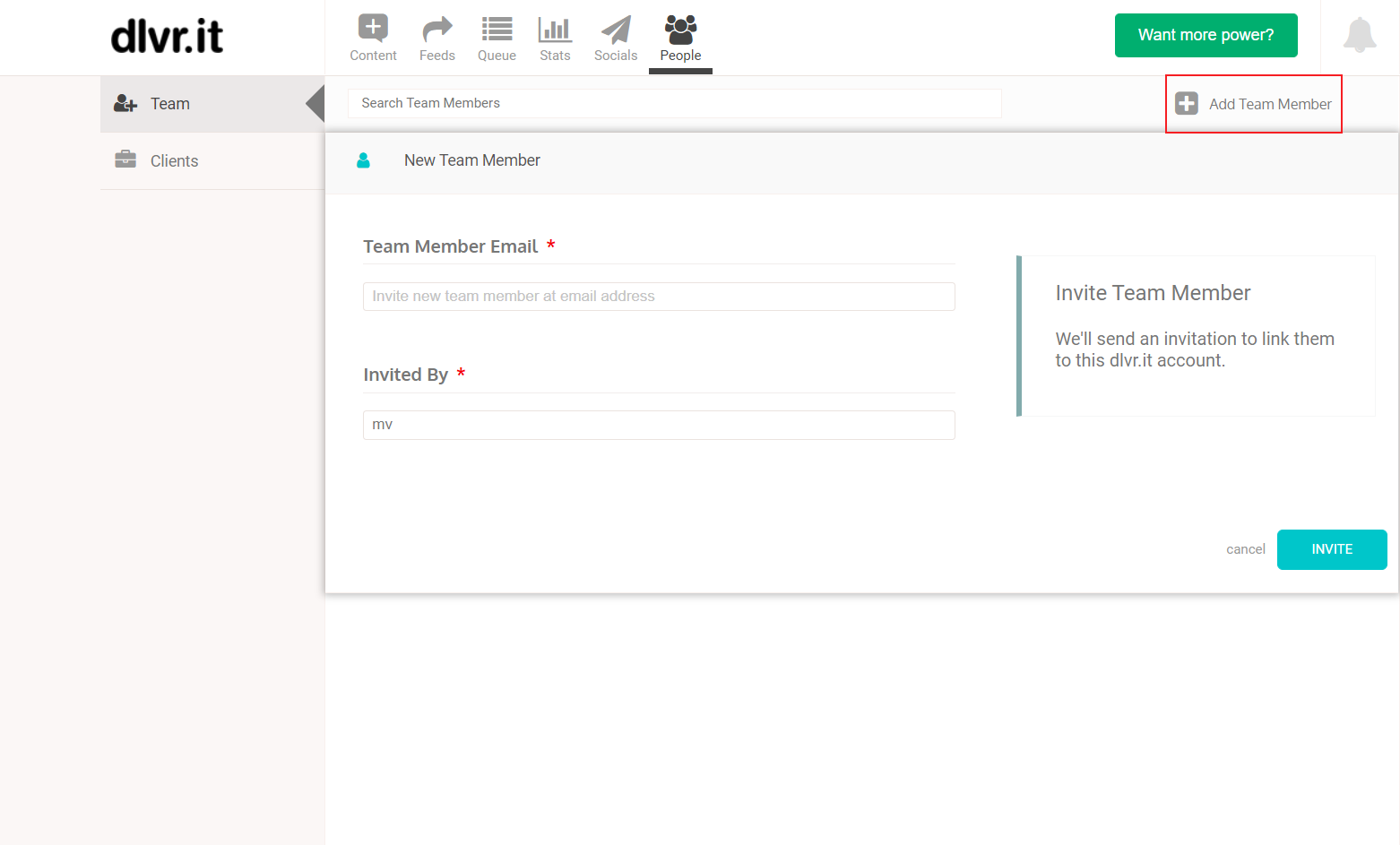Click the New Team Member person icon
Screen dimensions: 1400x845
(363, 160)
